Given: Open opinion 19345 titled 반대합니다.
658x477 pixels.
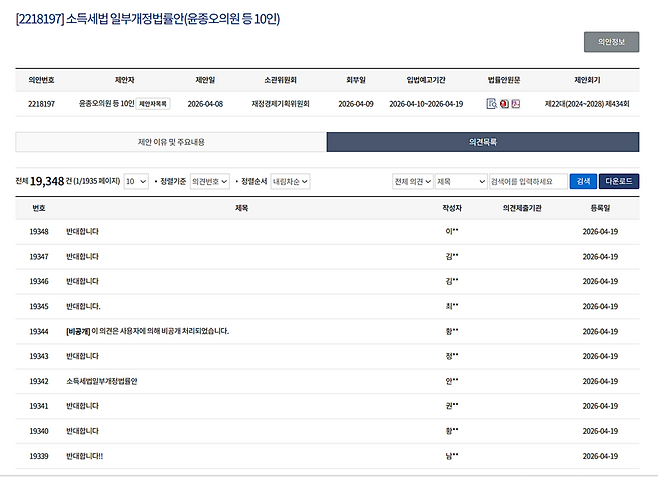Looking at the screenshot, I should coord(83,306).
